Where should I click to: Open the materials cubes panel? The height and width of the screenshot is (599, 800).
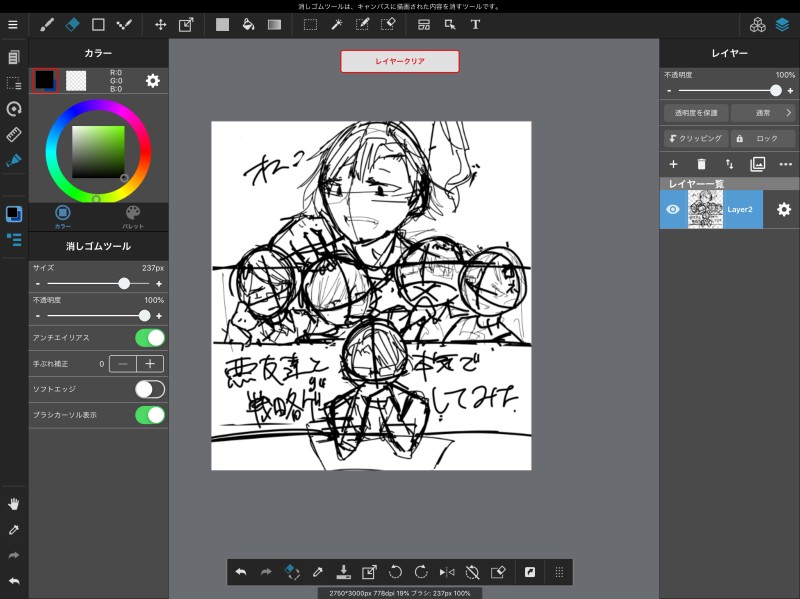point(758,24)
